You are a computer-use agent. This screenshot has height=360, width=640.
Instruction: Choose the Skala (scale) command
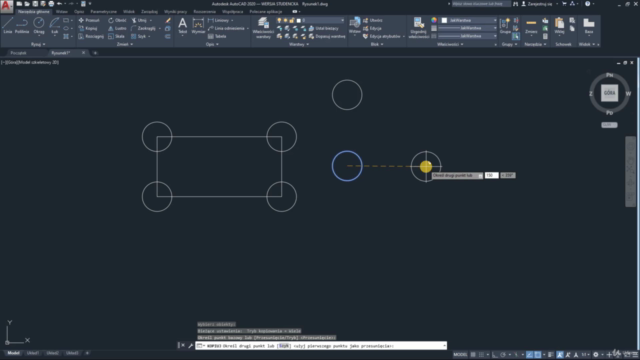[x=116, y=36]
